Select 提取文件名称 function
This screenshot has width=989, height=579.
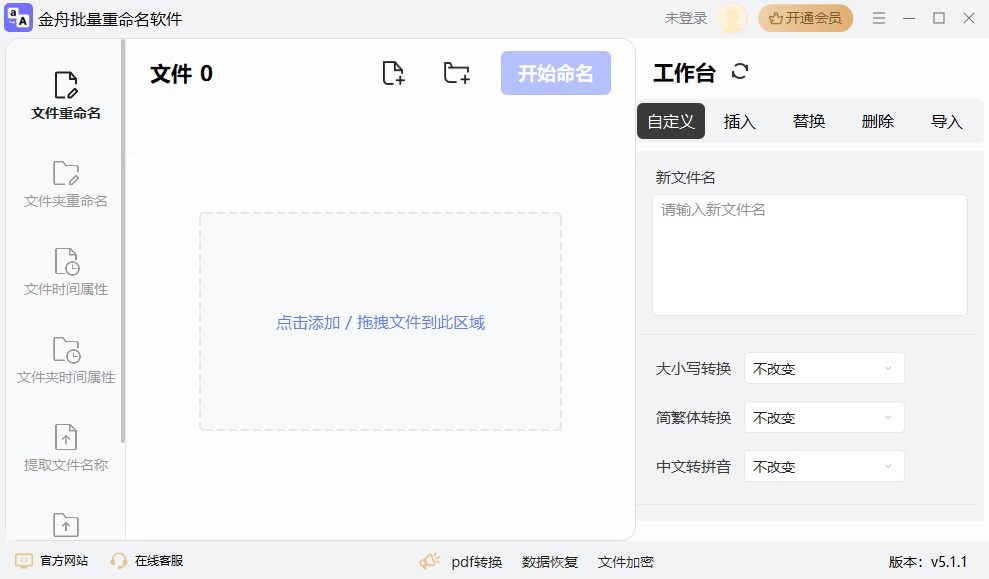64,445
